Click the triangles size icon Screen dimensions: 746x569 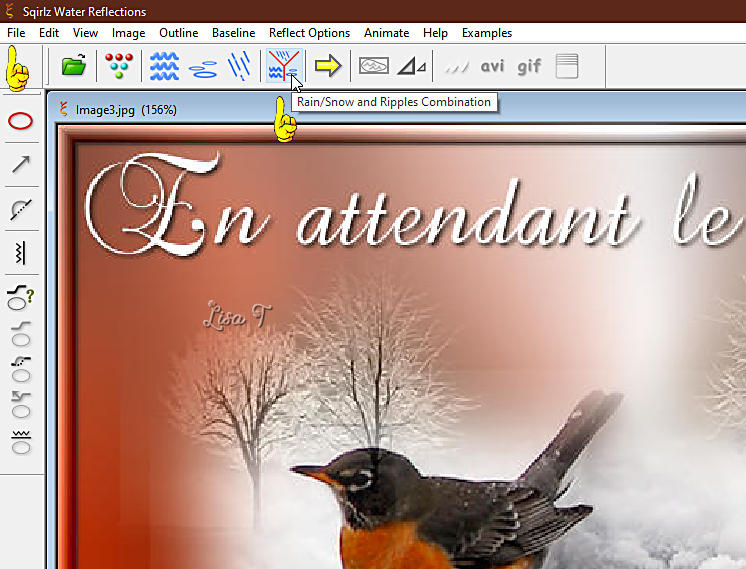412,66
